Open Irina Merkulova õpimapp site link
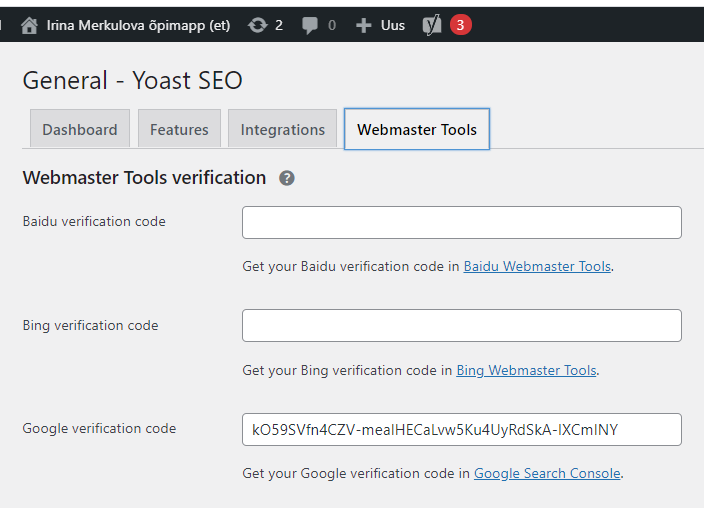The width and height of the screenshot is (704, 508). (x=138, y=25)
